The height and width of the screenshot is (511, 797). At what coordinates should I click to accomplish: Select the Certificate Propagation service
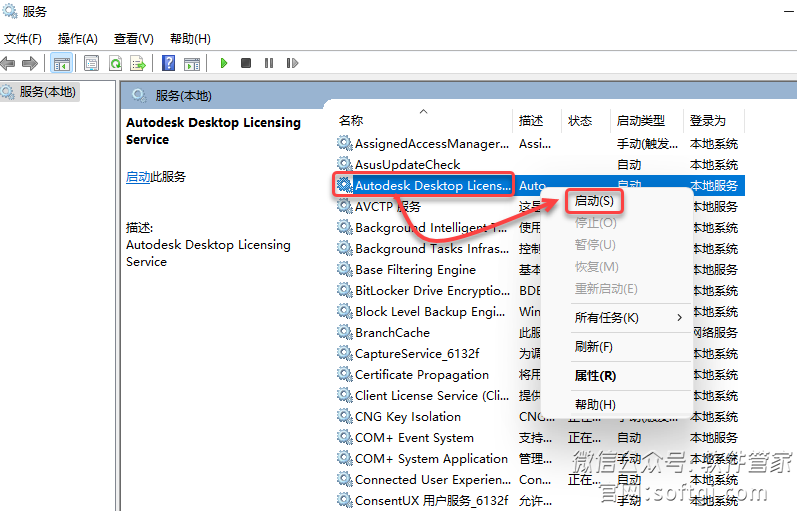421,375
